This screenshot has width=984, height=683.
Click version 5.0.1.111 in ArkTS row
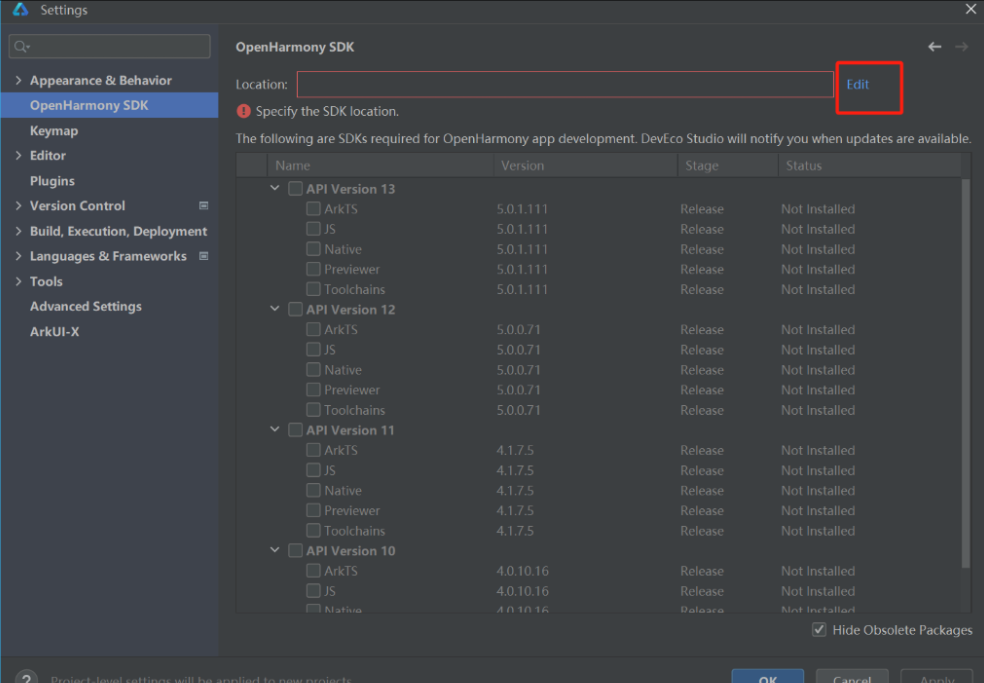point(522,209)
